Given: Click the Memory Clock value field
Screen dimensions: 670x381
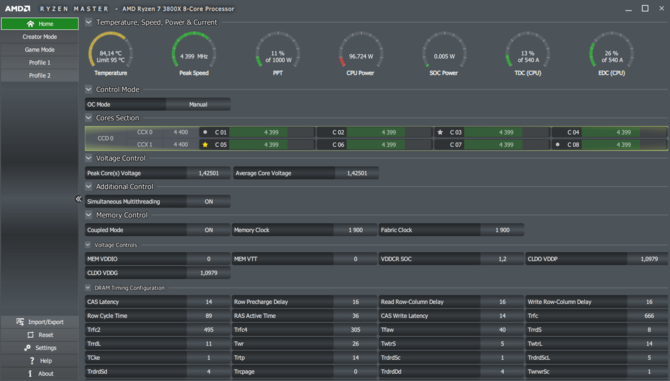Looking at the screenshot, I should coord(355,230).
